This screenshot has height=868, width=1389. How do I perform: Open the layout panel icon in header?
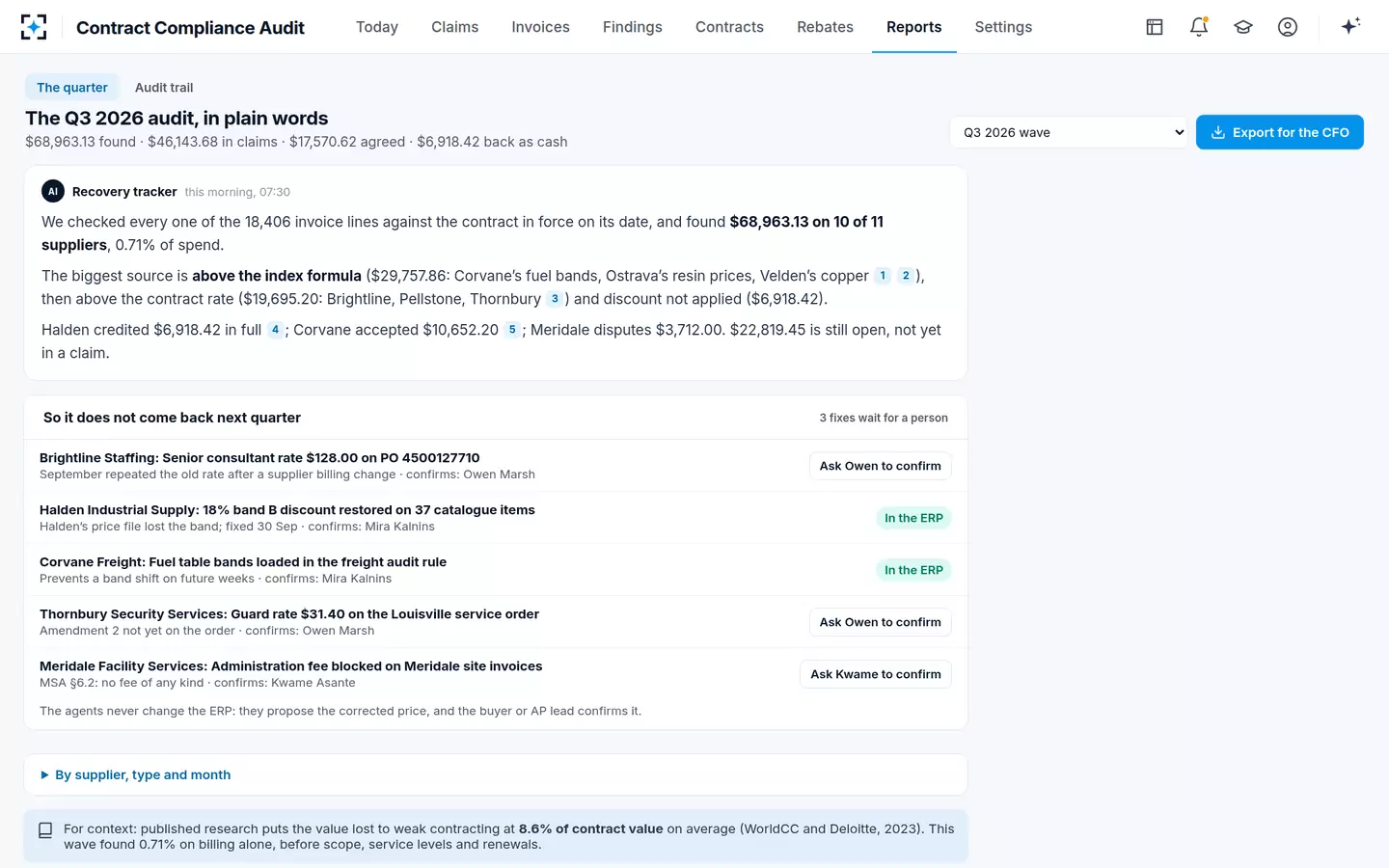pyautogui.click(x=1155, y=27)
